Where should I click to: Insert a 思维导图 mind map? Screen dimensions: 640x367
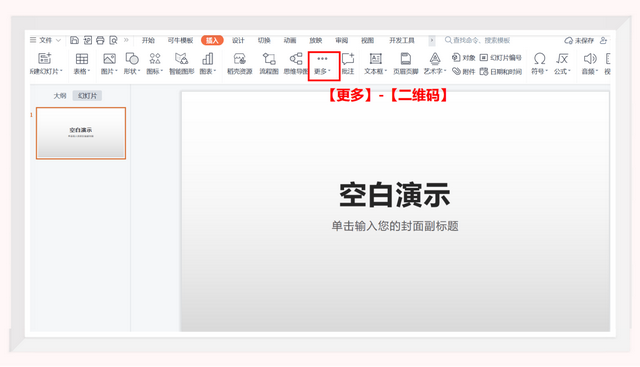pyautogui.click(x=296, y=64)
